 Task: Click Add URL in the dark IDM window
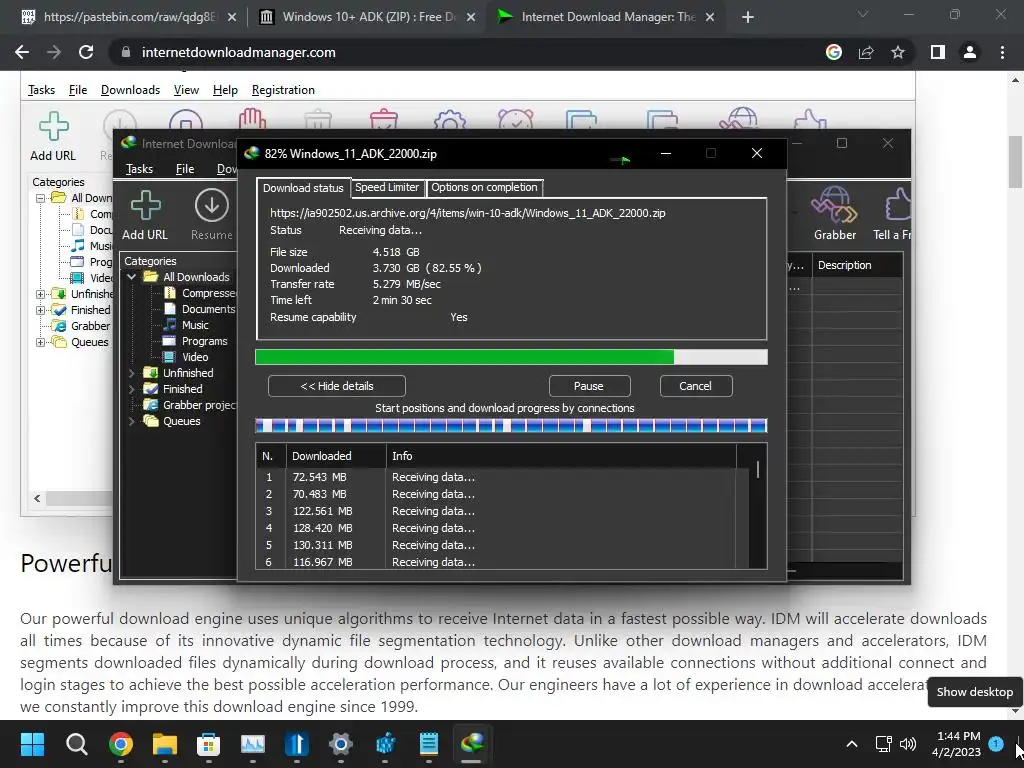[x=145, y=216]
